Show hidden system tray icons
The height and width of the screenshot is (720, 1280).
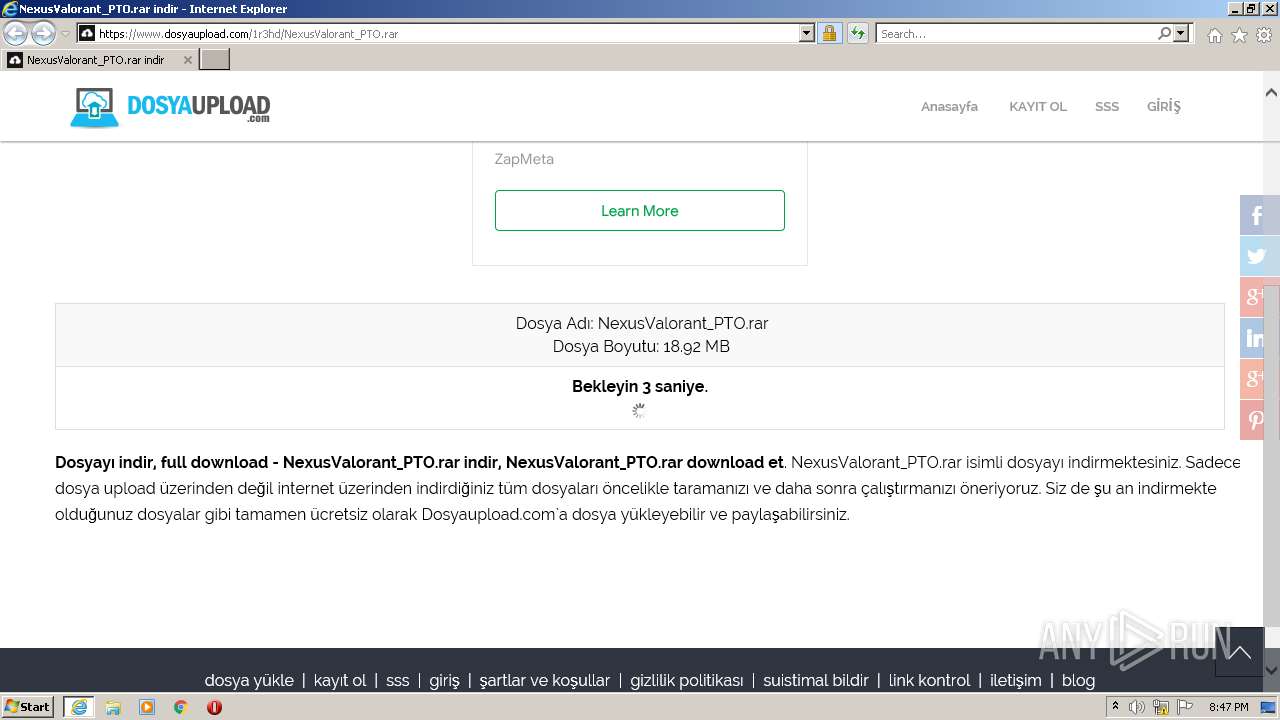(x=1116, y=707)
